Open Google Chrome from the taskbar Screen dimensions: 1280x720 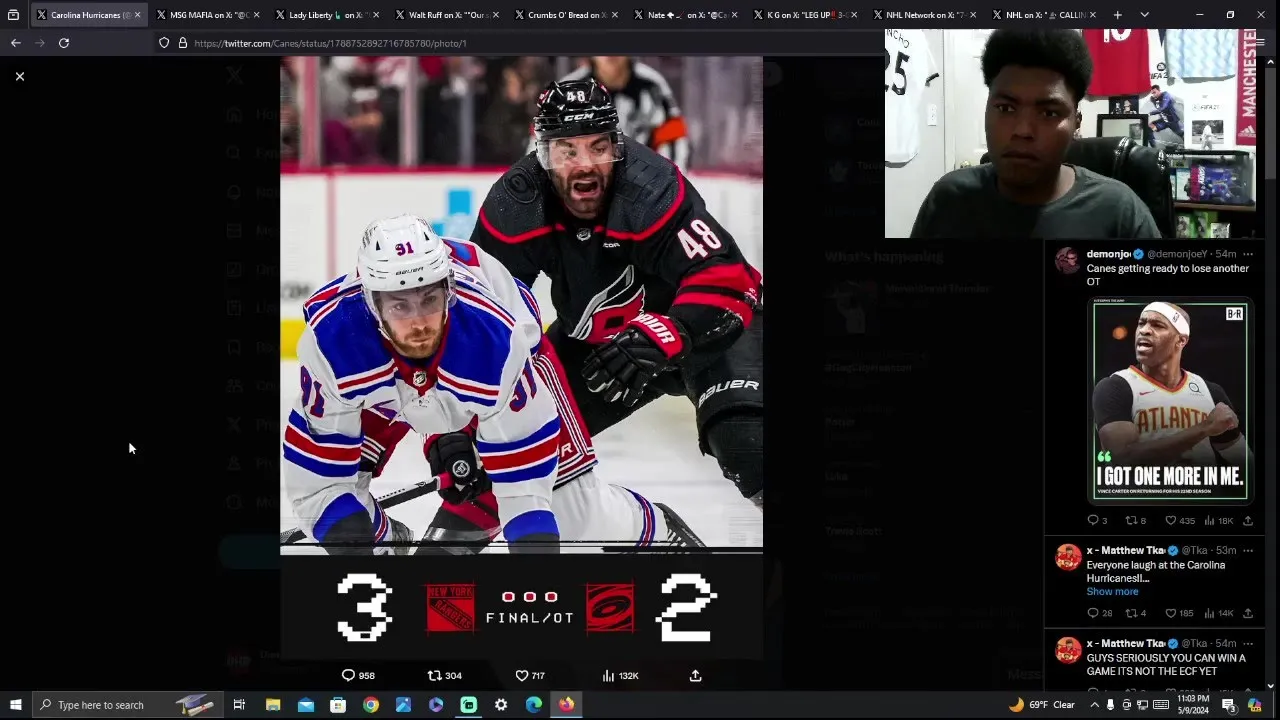(371, 705)
